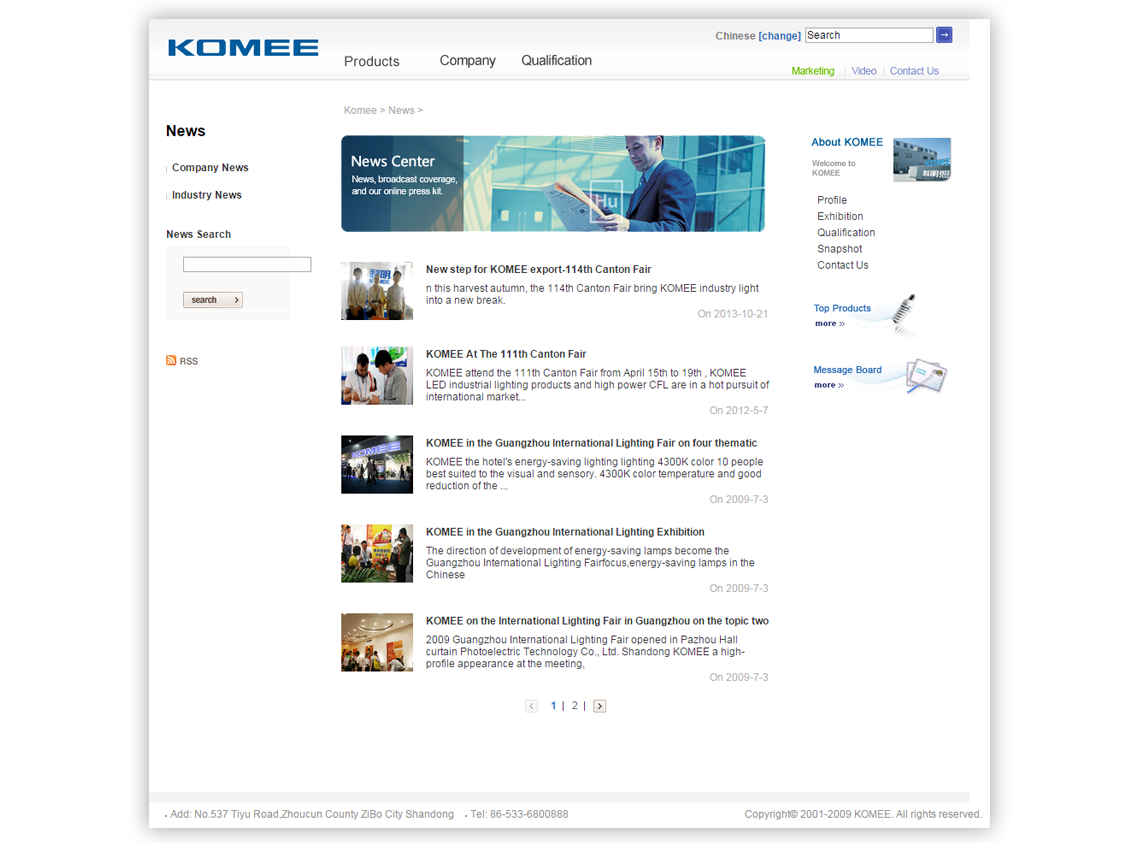1133x843 pixels.
Task: Click the Top Products title
Action: 843,308
